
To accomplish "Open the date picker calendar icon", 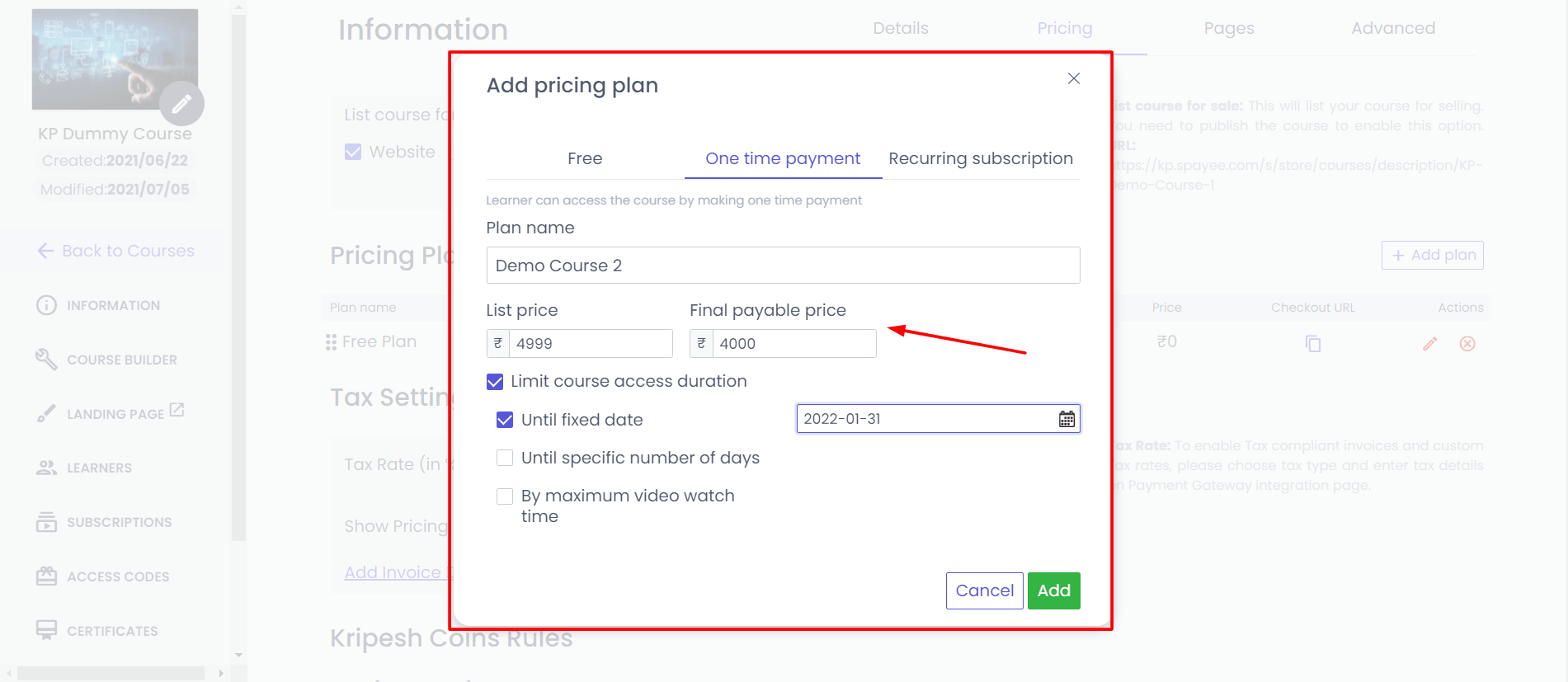I will click(1067, 419).
